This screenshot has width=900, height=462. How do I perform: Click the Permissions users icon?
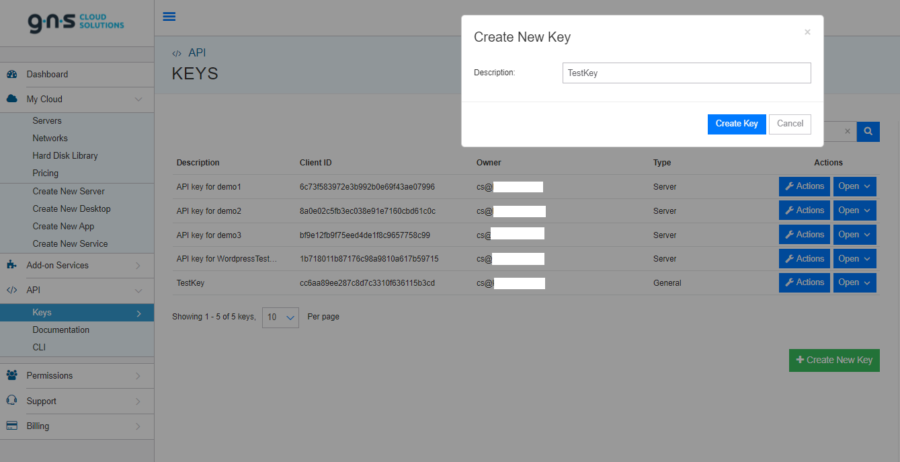(x=11, y=375)
